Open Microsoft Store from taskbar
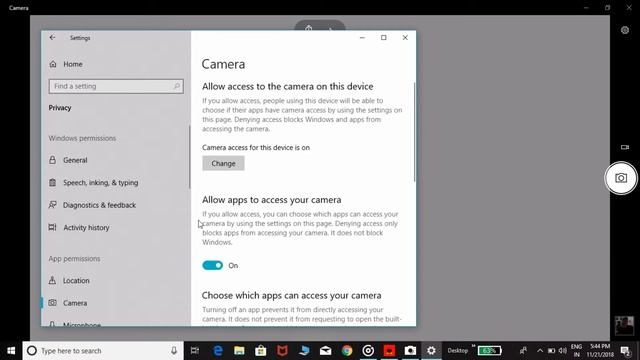The width and height of the screenshot is (640, 360). click(x=260, y=351)
